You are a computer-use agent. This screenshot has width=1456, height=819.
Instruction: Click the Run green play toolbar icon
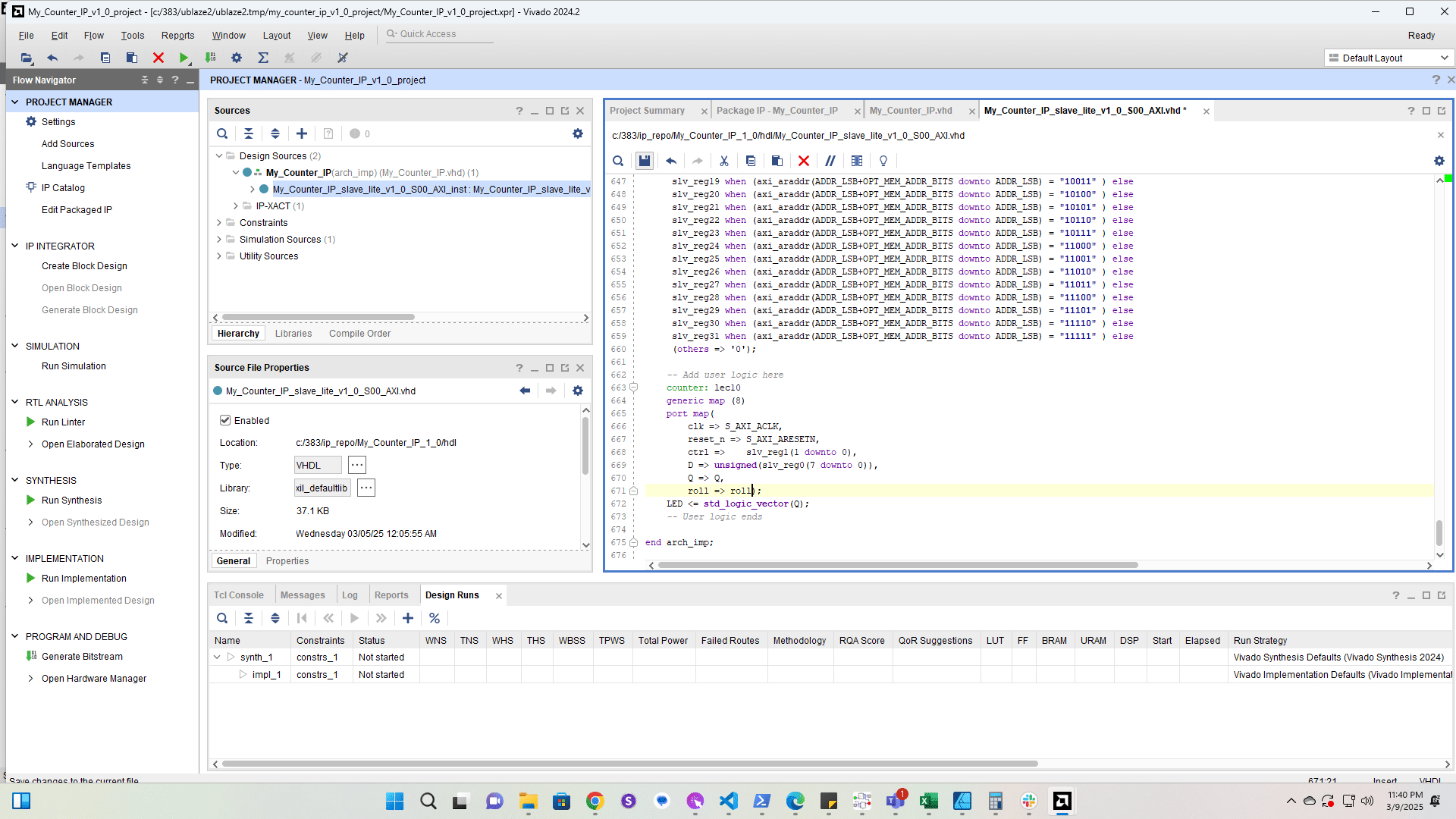tap(184, 58)
